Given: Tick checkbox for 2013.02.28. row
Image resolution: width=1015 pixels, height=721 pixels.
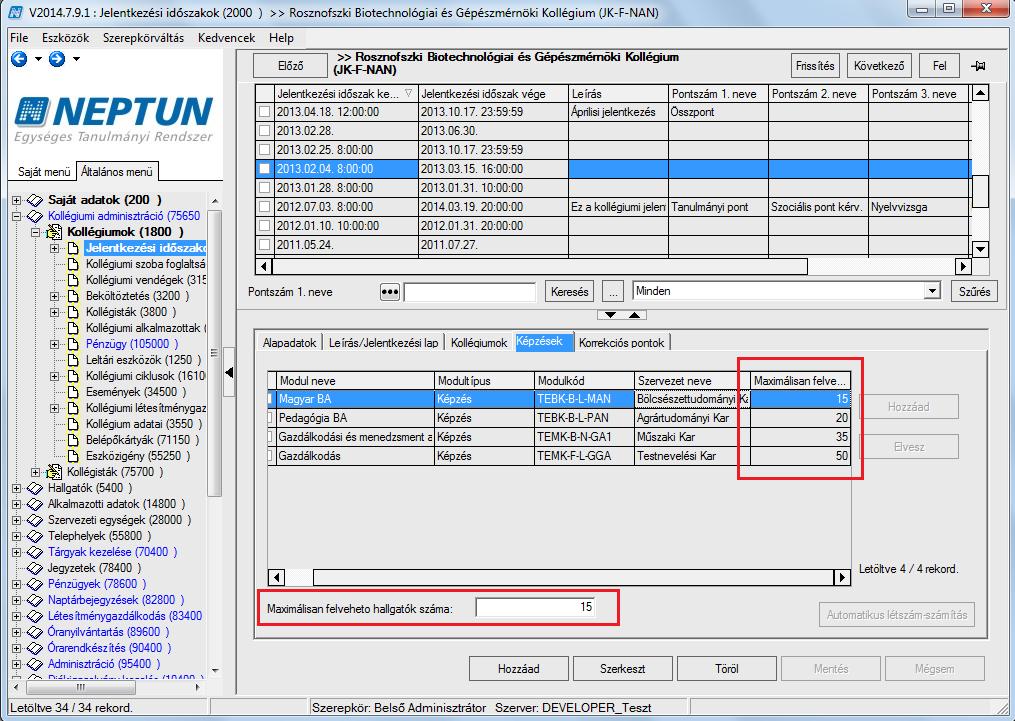Looking at the screenshot, I should tap(264, 131).
